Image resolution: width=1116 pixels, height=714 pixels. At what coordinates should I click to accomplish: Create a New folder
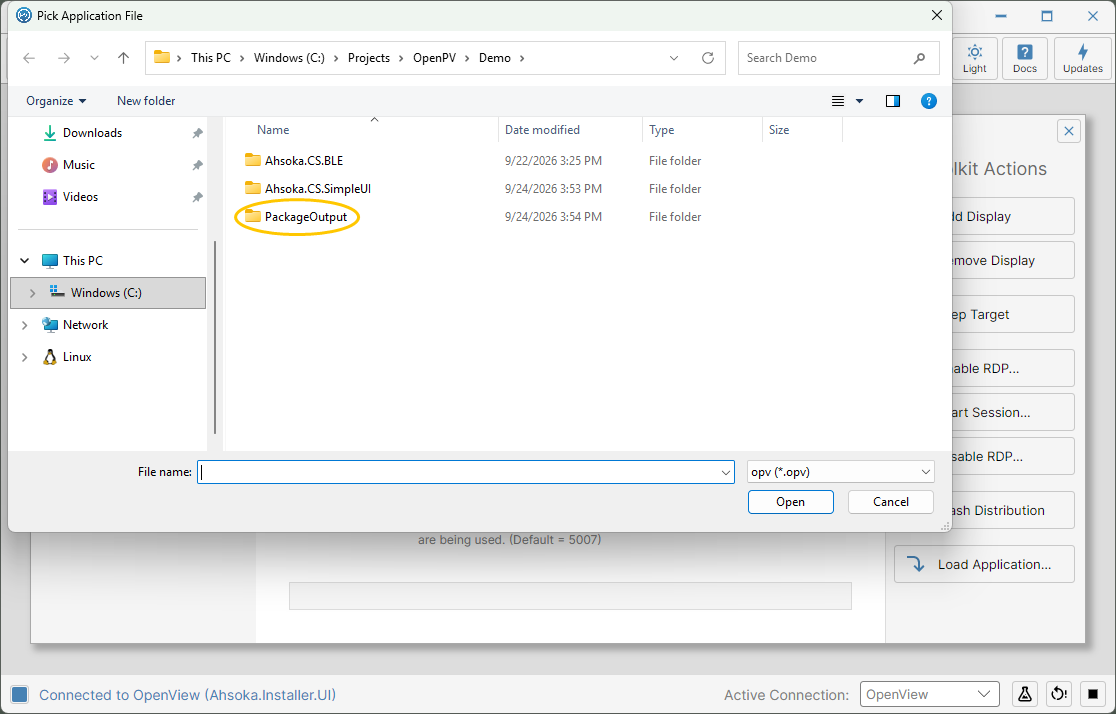146,101
